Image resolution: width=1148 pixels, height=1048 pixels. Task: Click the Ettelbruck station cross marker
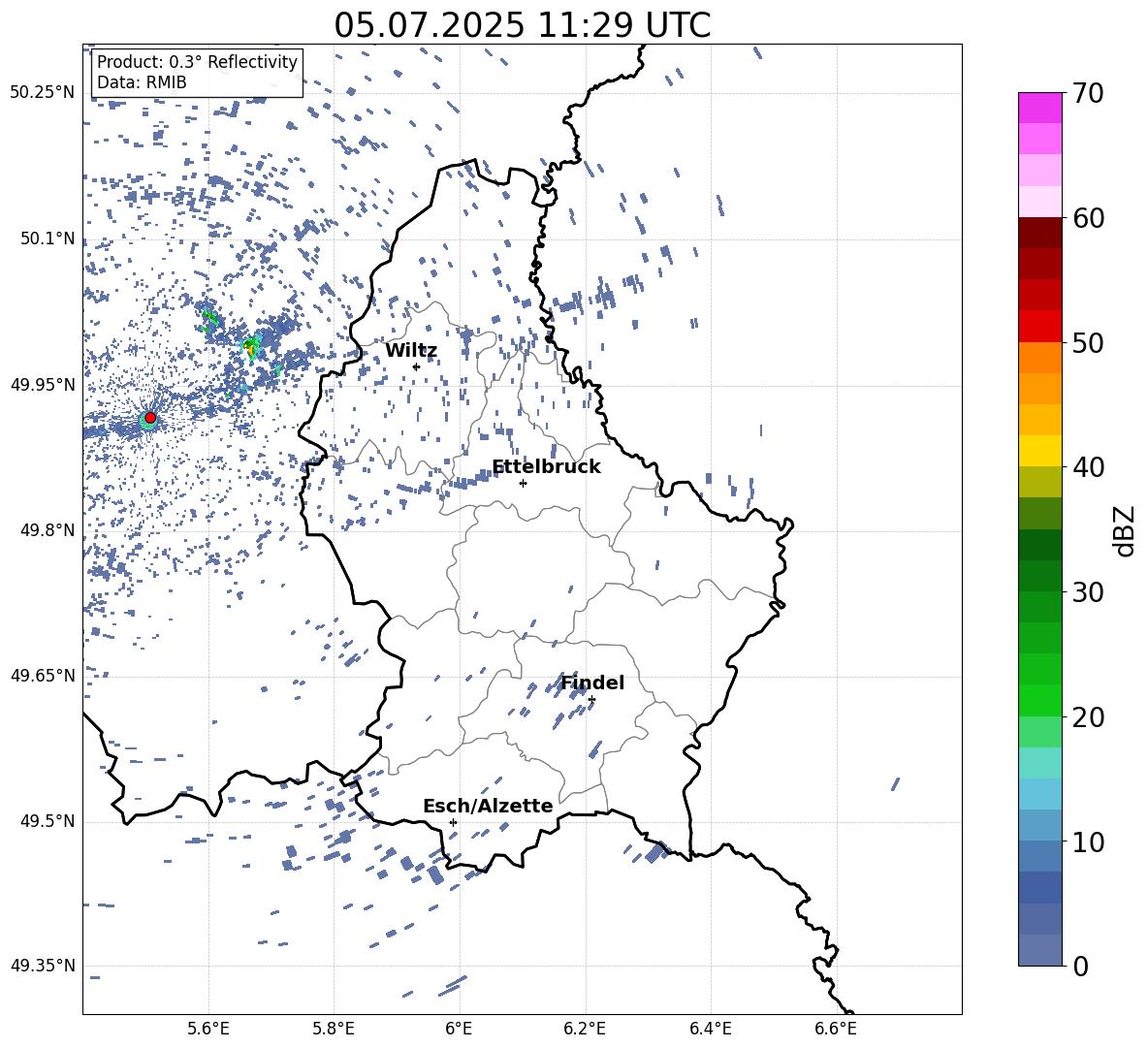523,483
